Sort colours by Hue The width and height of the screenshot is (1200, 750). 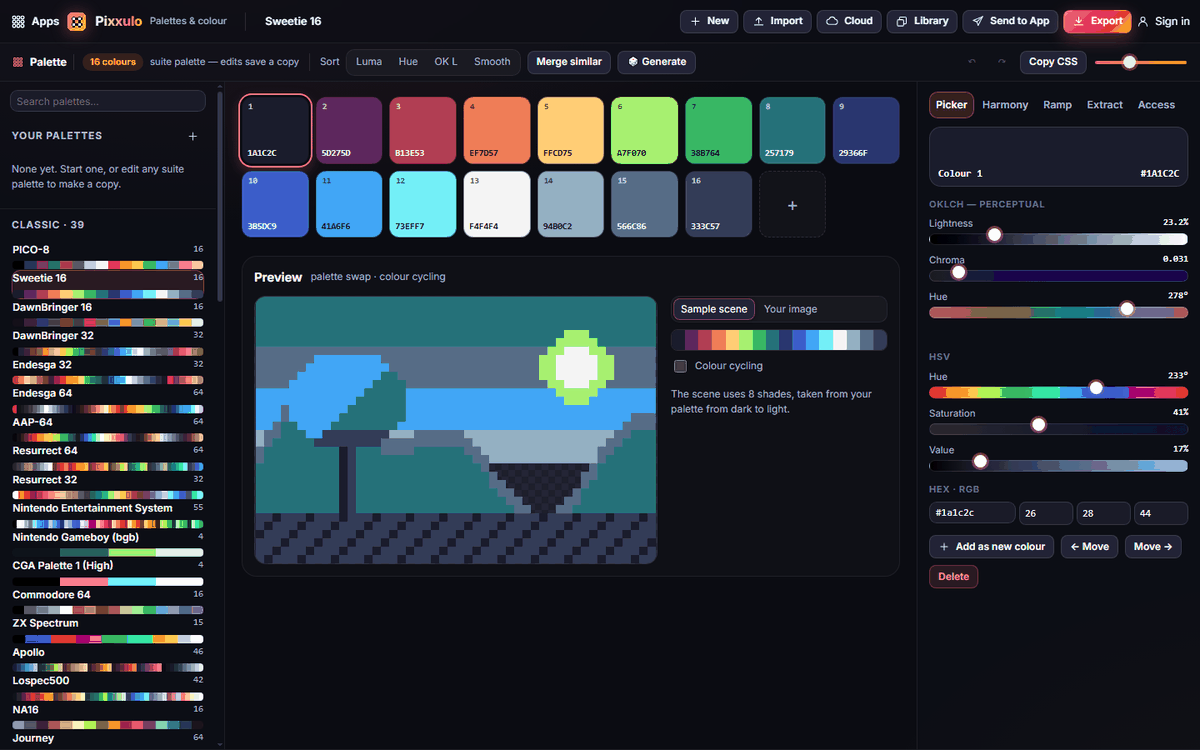tap(408, 62)
